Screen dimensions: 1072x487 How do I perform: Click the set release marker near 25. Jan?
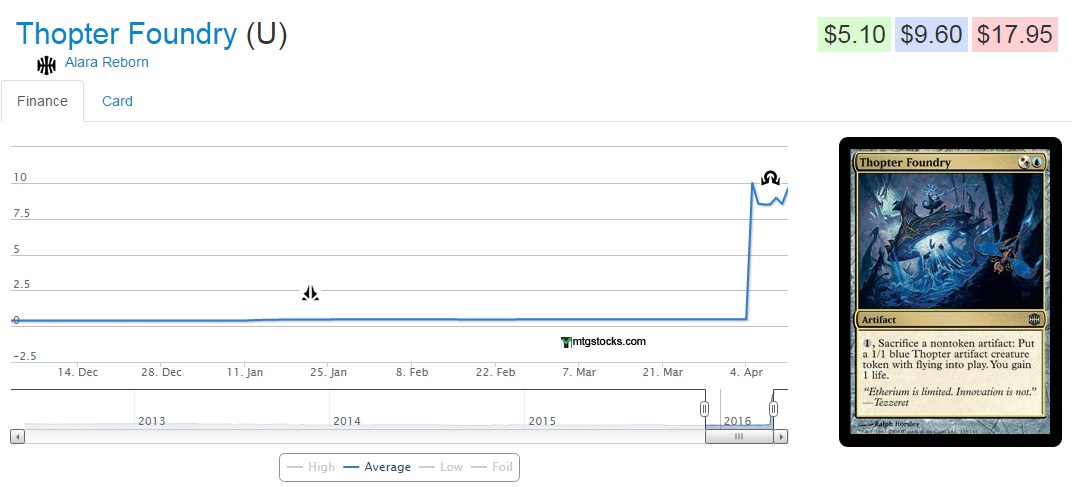[310, 293]
